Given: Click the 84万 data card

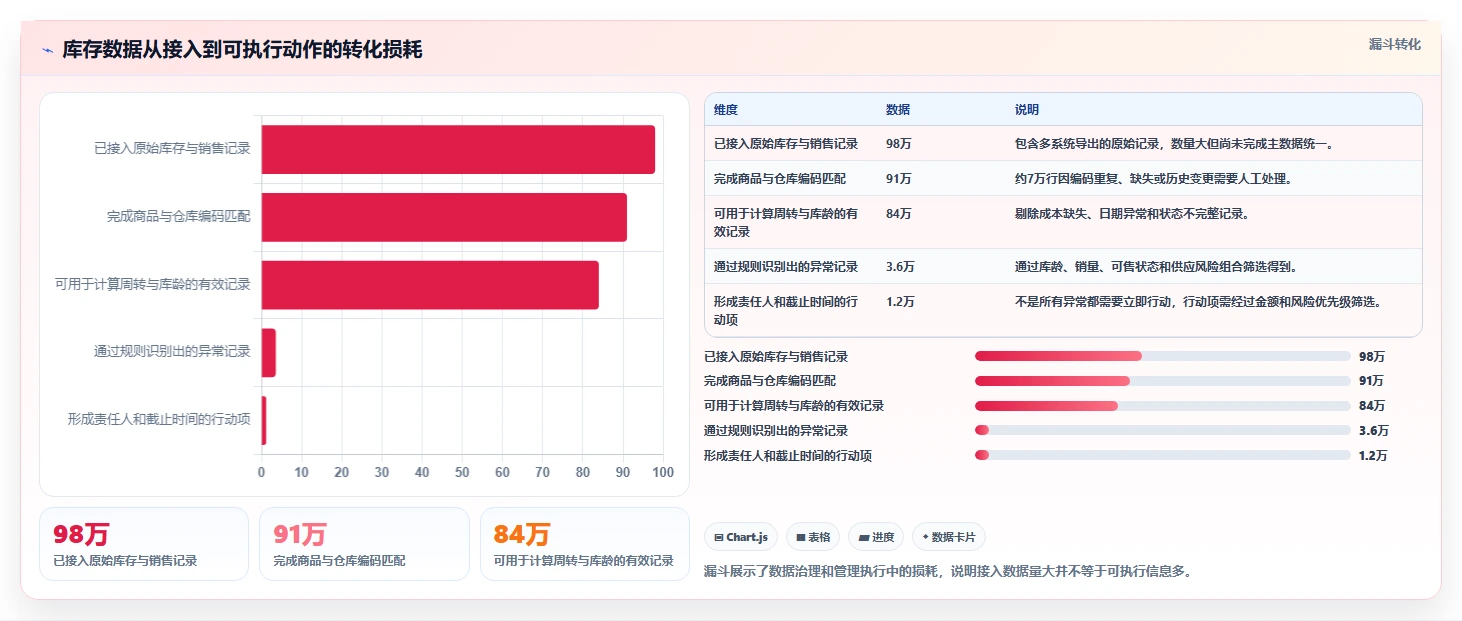Looking at the screenshot, I should 585,544.
